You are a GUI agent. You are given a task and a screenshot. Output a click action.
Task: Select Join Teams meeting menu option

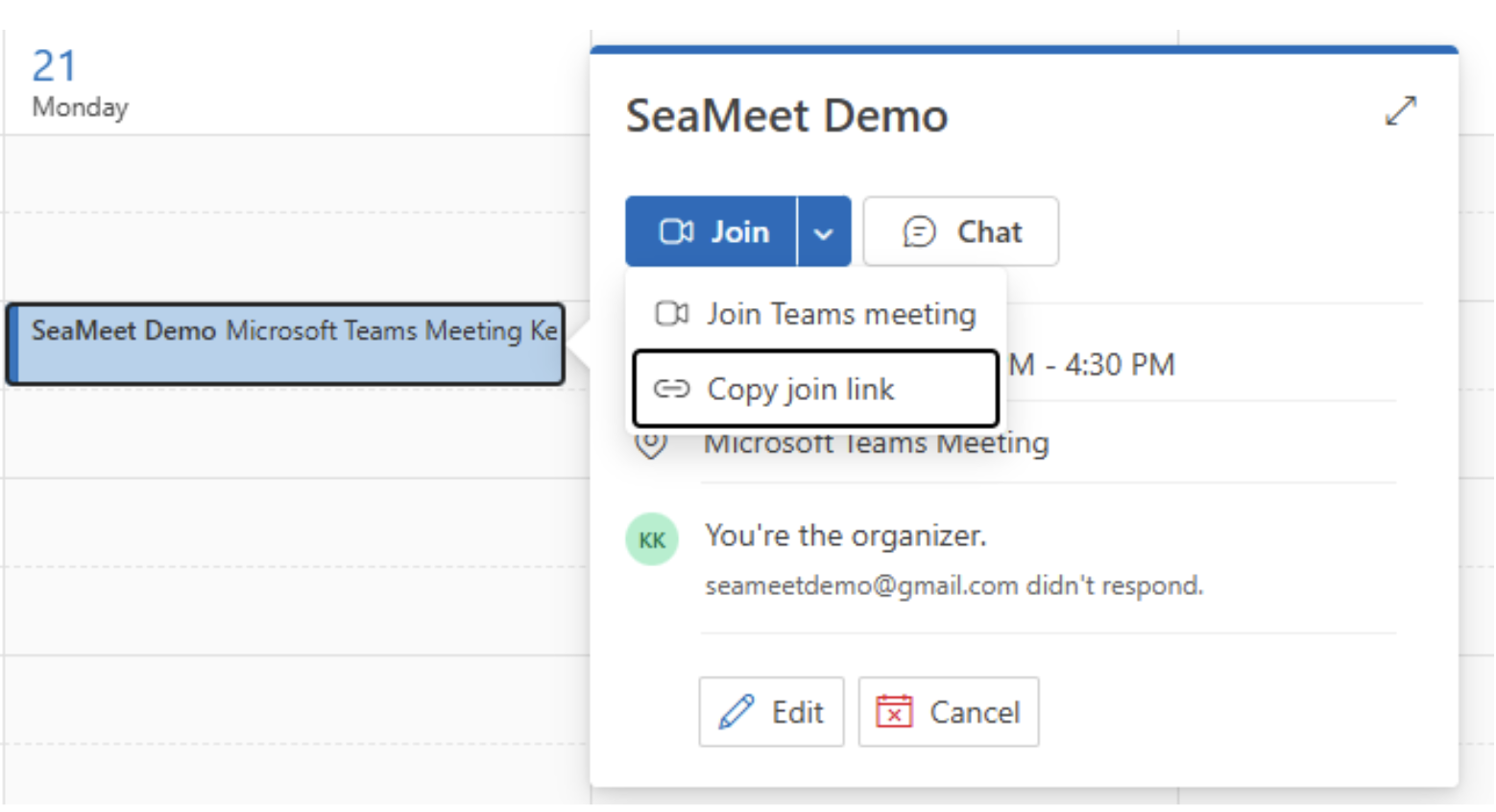pos(815,314)
